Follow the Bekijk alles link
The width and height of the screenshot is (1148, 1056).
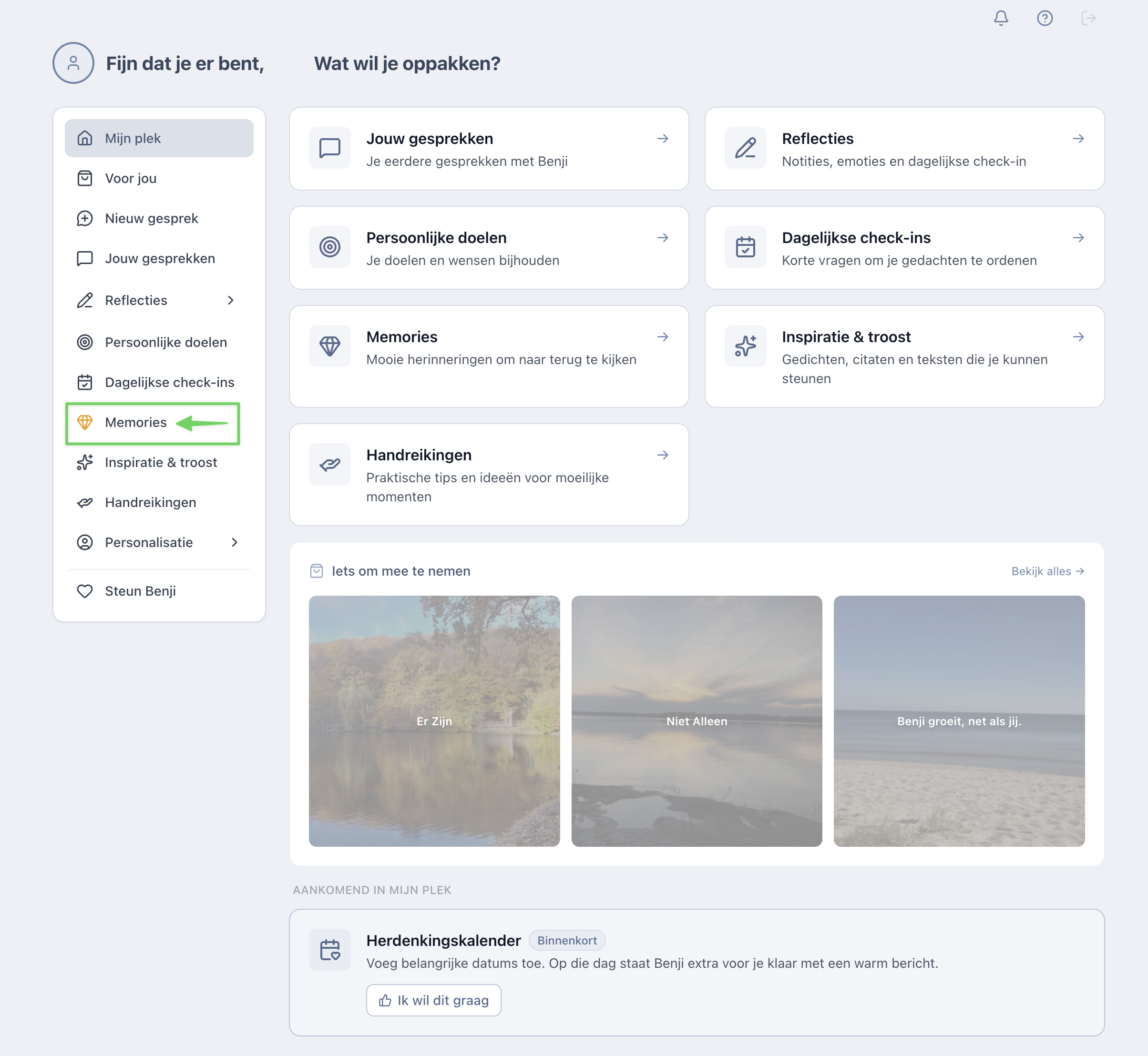click(1047, 571)
